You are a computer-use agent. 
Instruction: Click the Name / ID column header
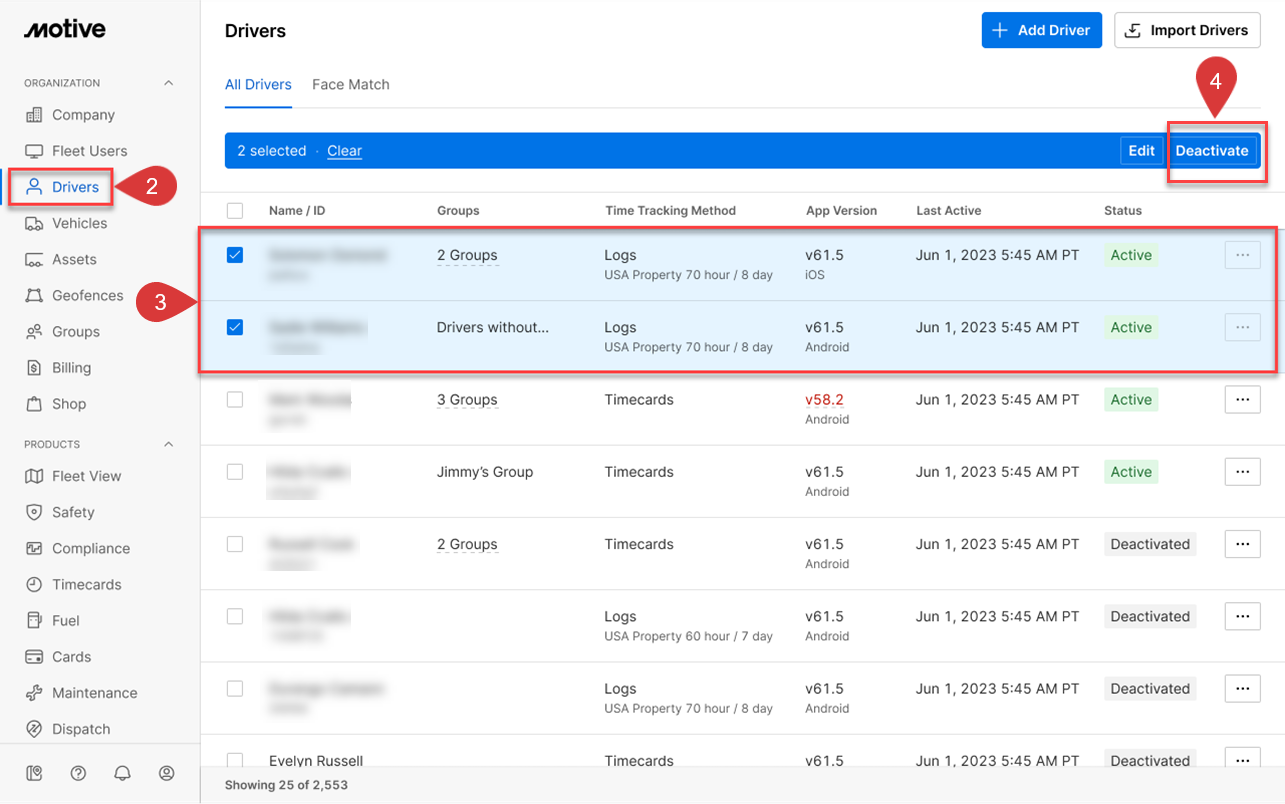[297, 211]
